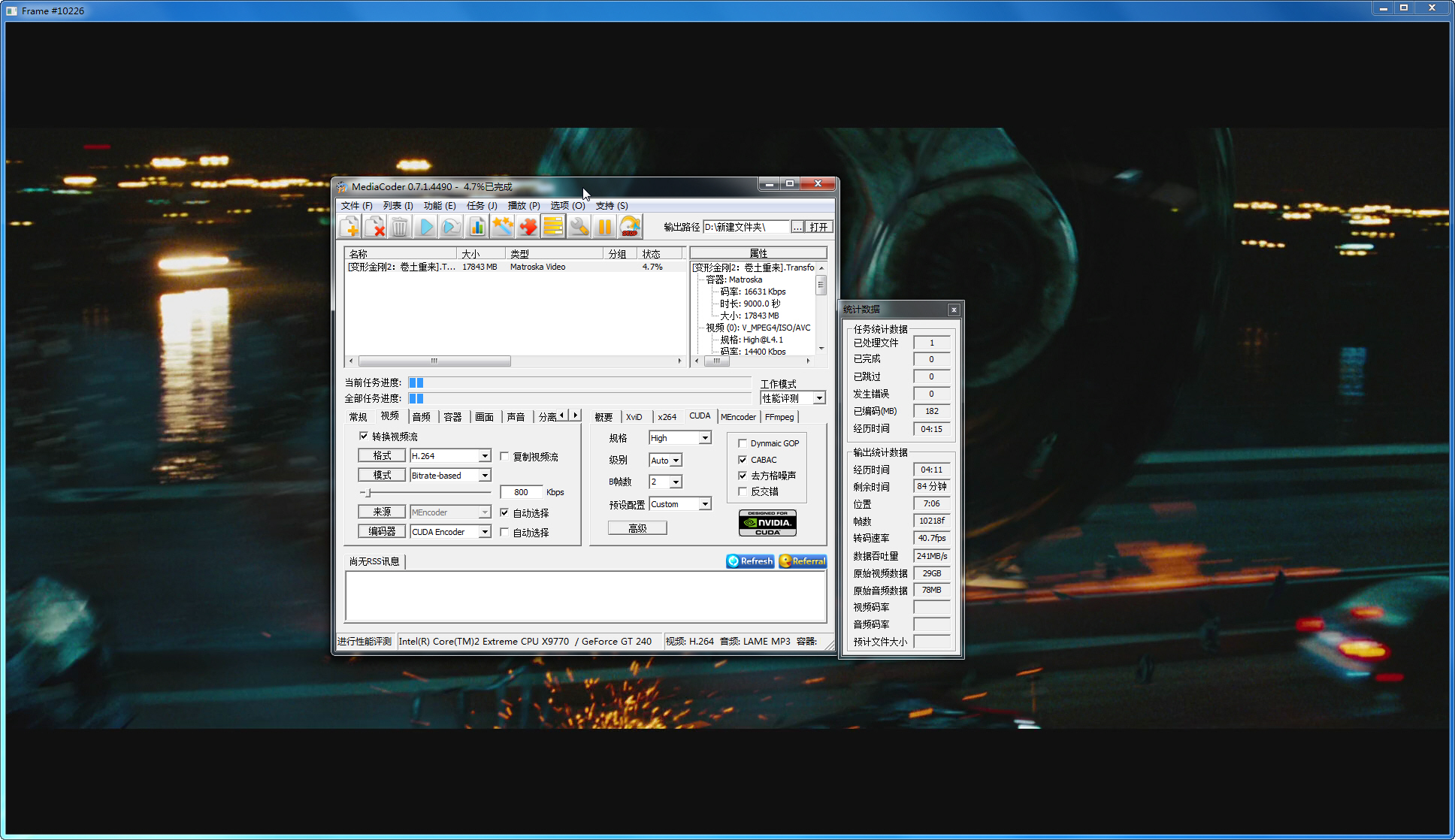Click file list scrollbar left arrow

pos(351,361)
